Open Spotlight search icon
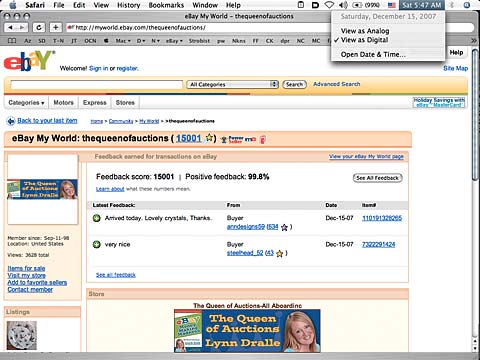The height and width of the screenshot is (360, 480). [x=467, y=5]
